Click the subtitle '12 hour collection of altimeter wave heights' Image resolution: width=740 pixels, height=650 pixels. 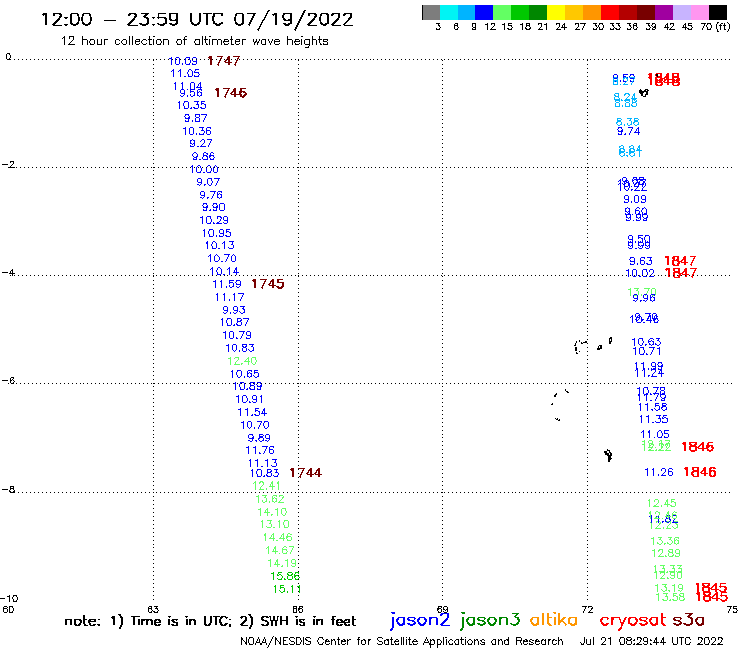click(x=194, y=41)
